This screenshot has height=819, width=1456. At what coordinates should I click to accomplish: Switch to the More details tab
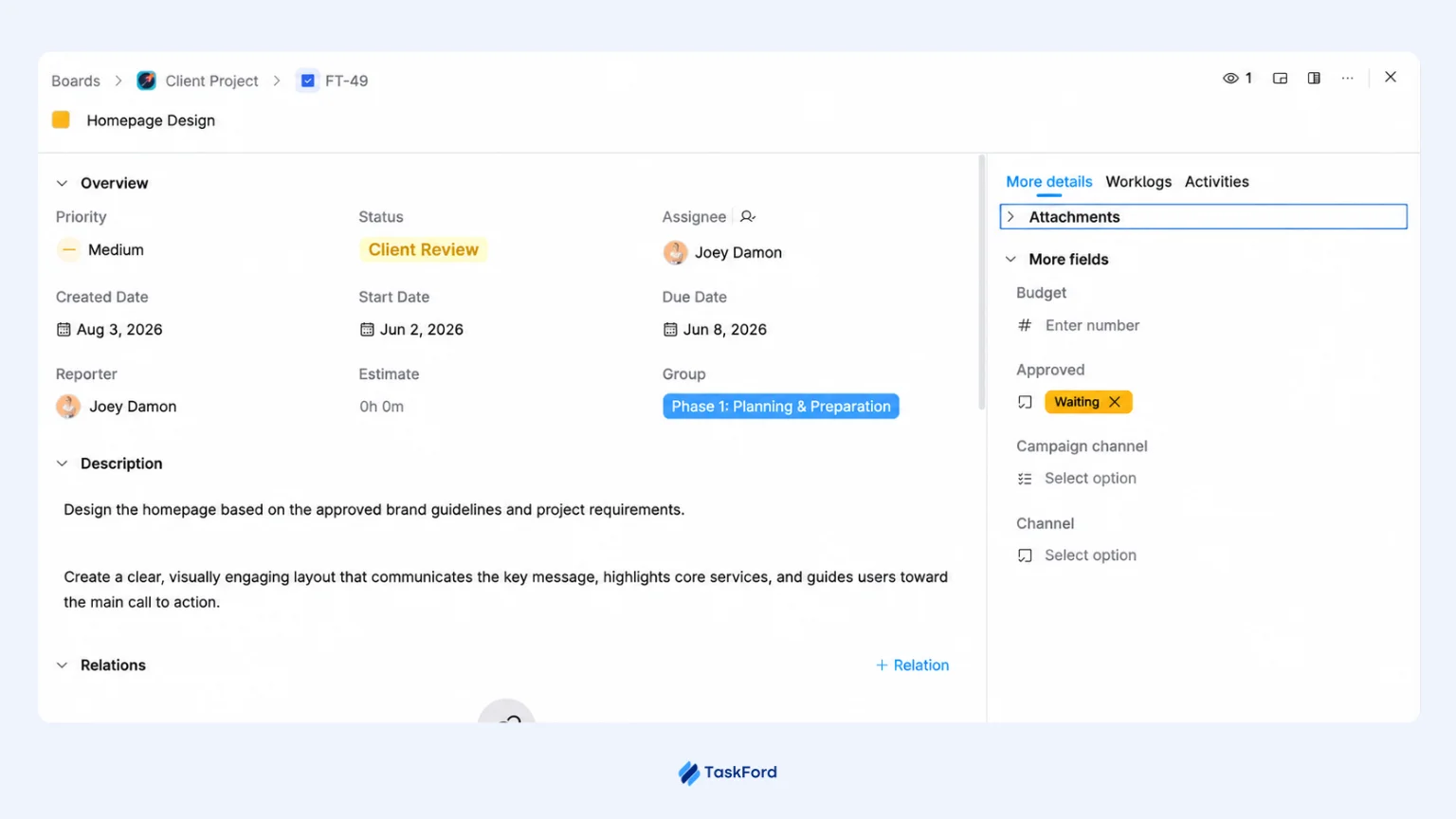click(1048, 182)
